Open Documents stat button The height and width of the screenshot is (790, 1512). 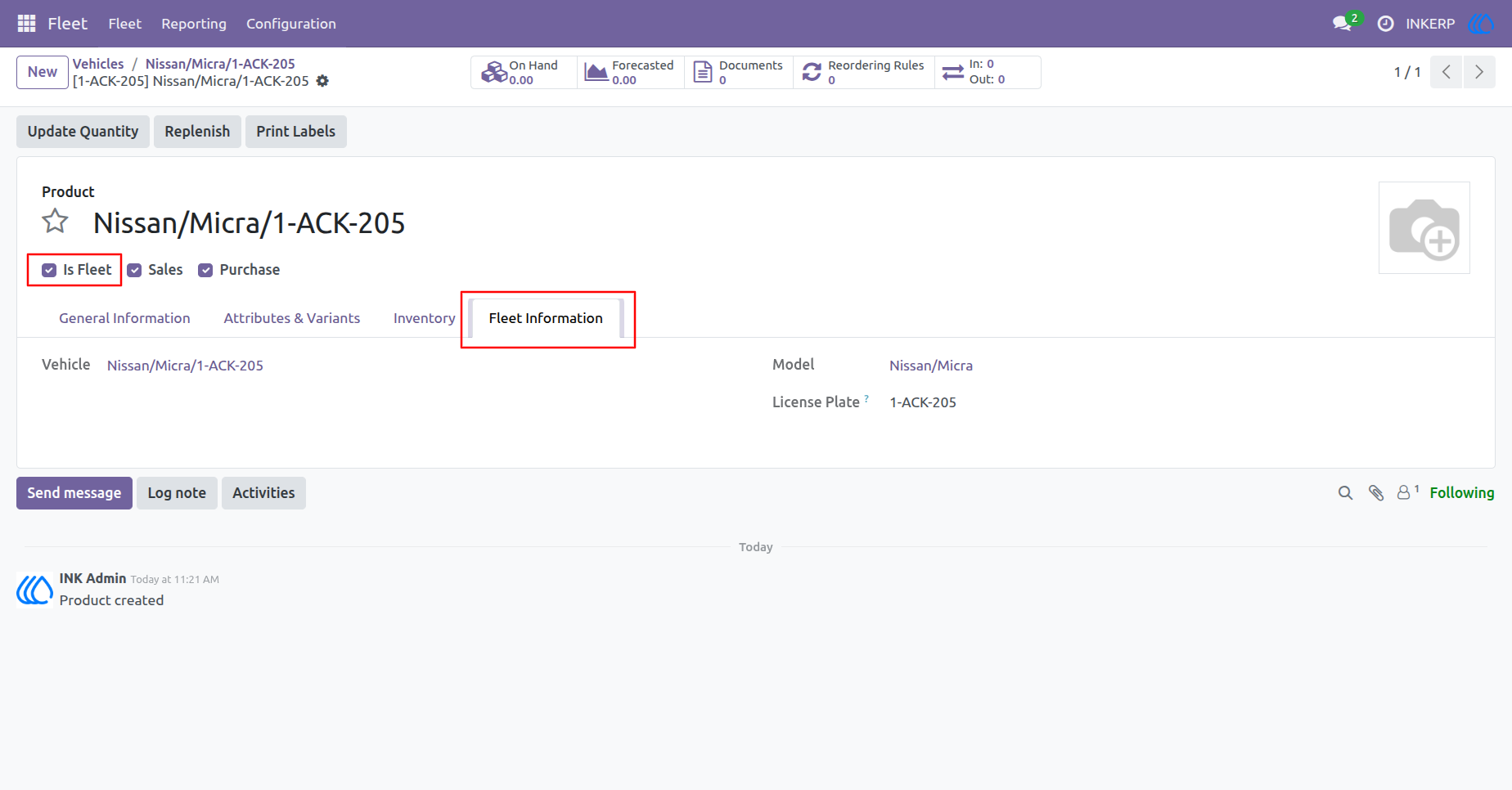click(739, 72)
